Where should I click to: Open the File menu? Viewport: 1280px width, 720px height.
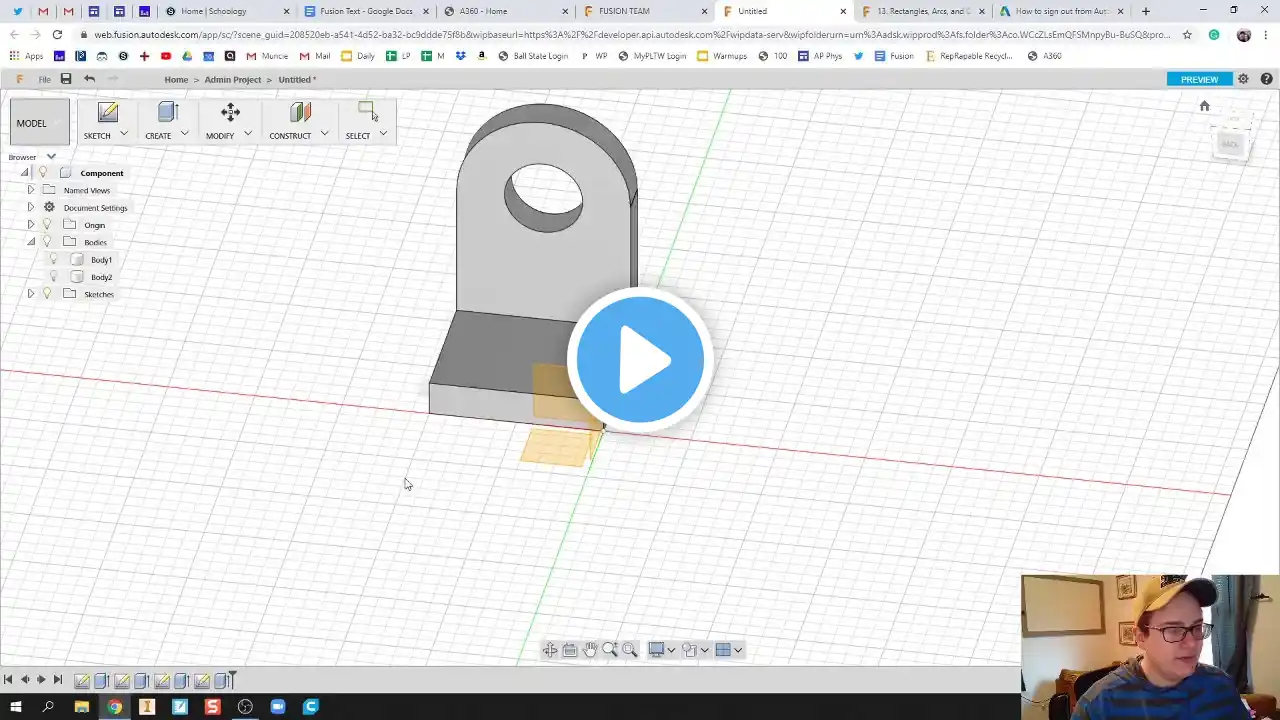(x=45, y=79)
